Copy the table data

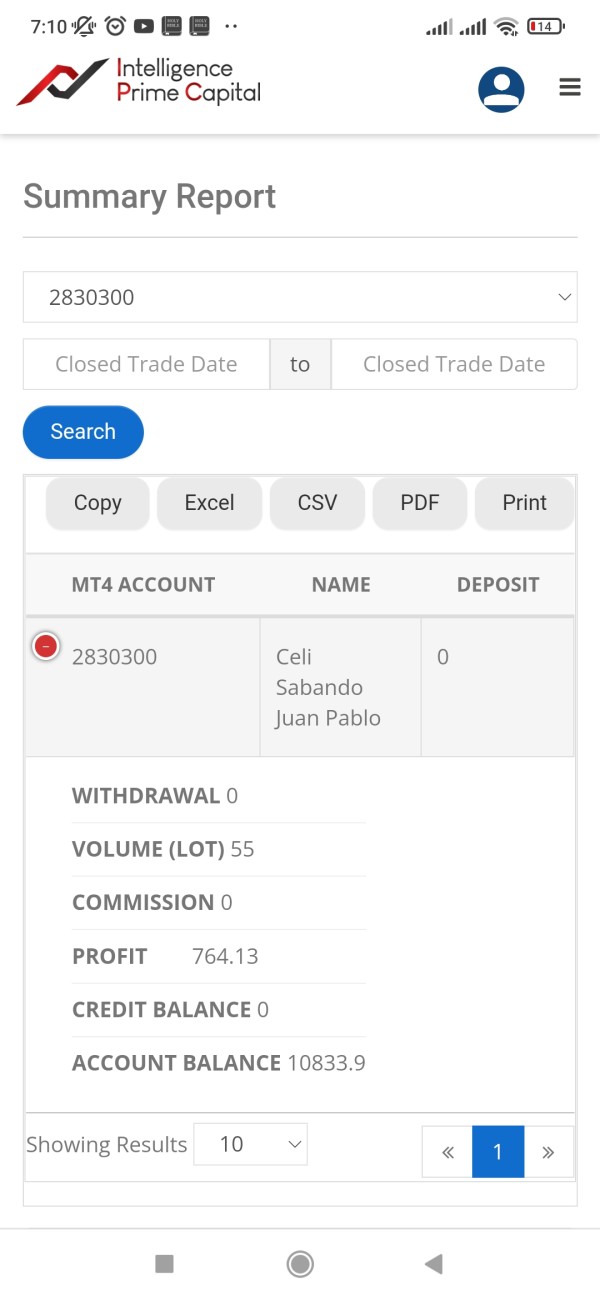coord(97,503)
